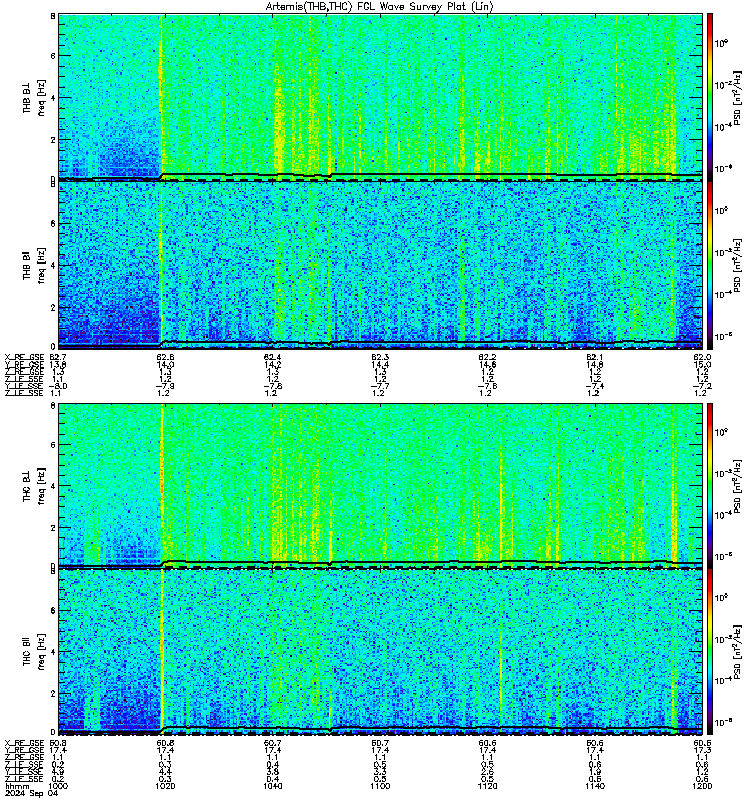750x800 pixels.
Task: Click the '2024 Sep 04' date label
Action: point(31,793)
